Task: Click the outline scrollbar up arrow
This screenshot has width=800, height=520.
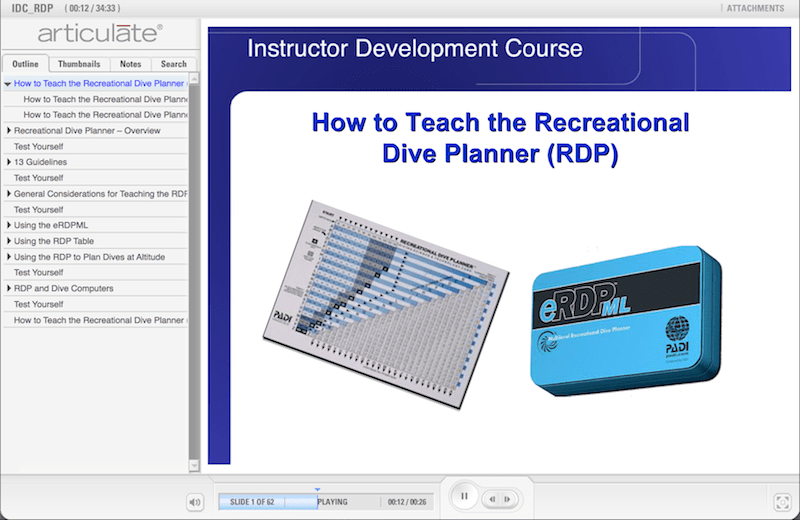Action: (194, 79)
